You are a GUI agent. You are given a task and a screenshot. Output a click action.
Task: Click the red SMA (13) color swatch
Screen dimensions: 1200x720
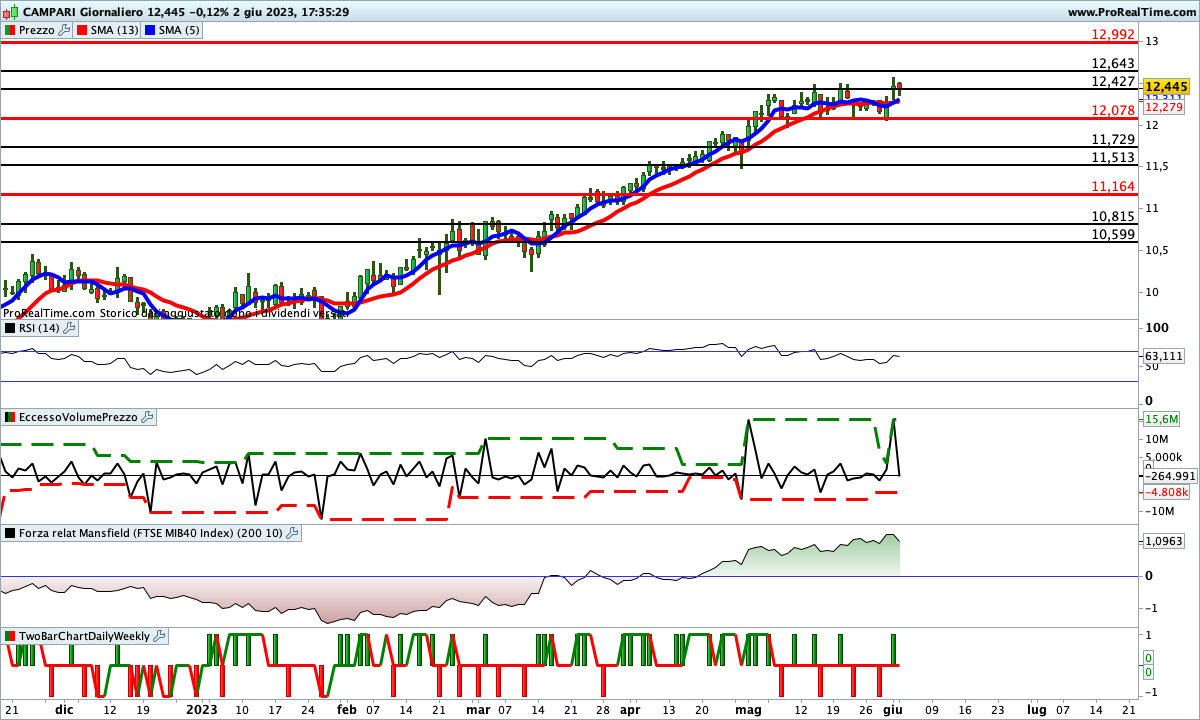click(83, 30)
